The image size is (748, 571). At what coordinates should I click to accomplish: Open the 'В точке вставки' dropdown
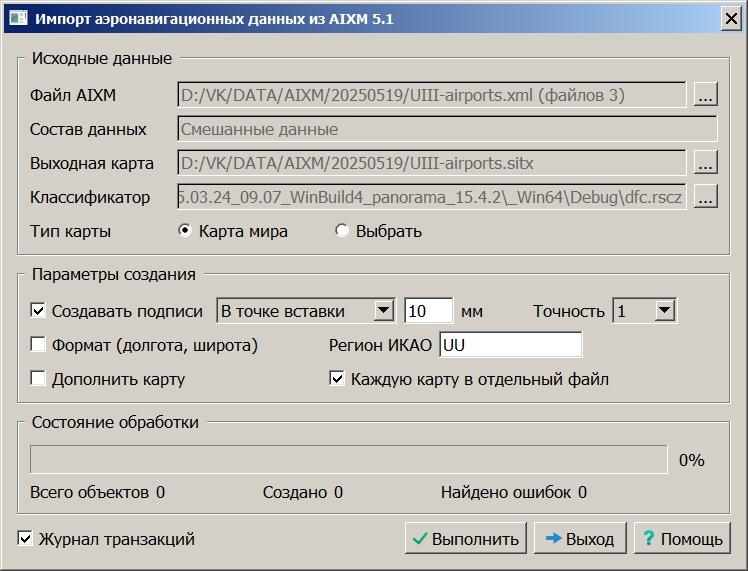pyautogui.click(x=383, y=311)
